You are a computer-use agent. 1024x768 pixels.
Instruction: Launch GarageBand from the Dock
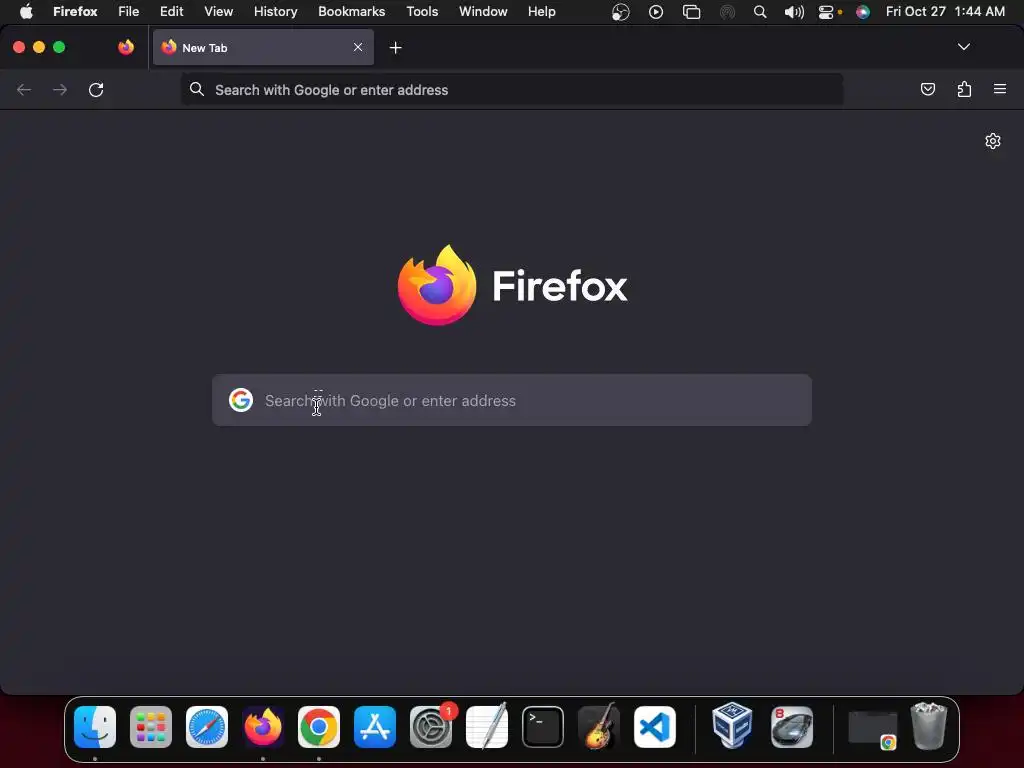click(x=599, y=726)
